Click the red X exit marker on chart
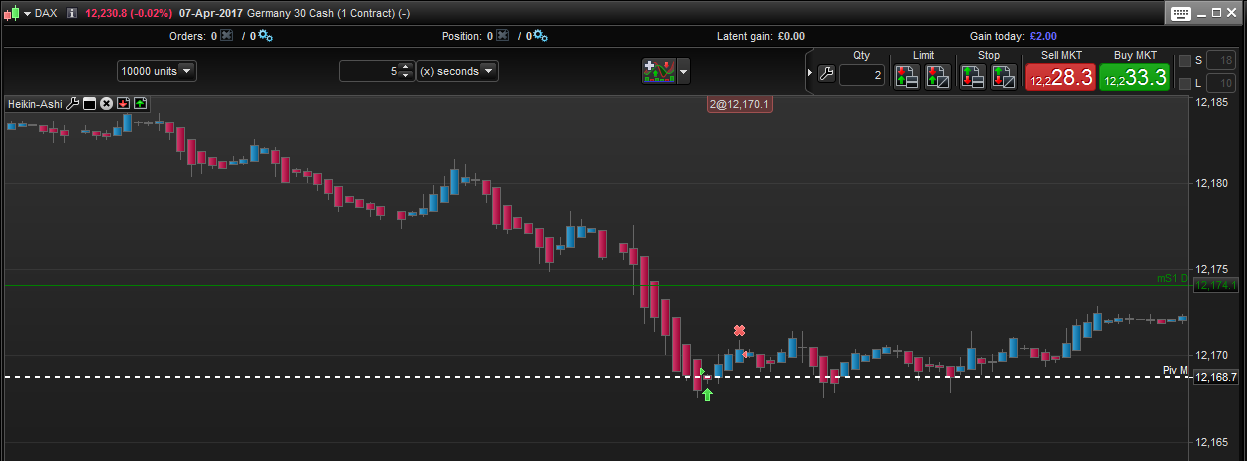The image size is (1247, 461). pyautogui.click(x=739, y=331)
